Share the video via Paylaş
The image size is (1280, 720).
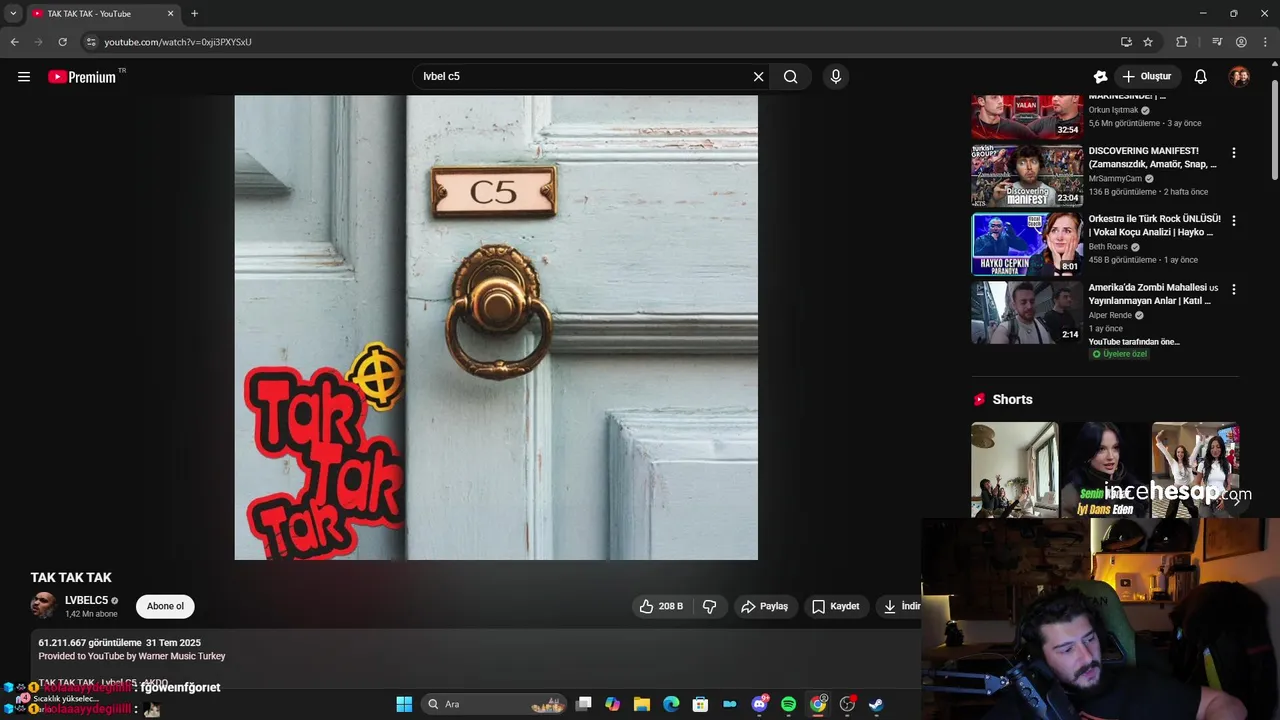pyautogui.click(x=764, y=606)
